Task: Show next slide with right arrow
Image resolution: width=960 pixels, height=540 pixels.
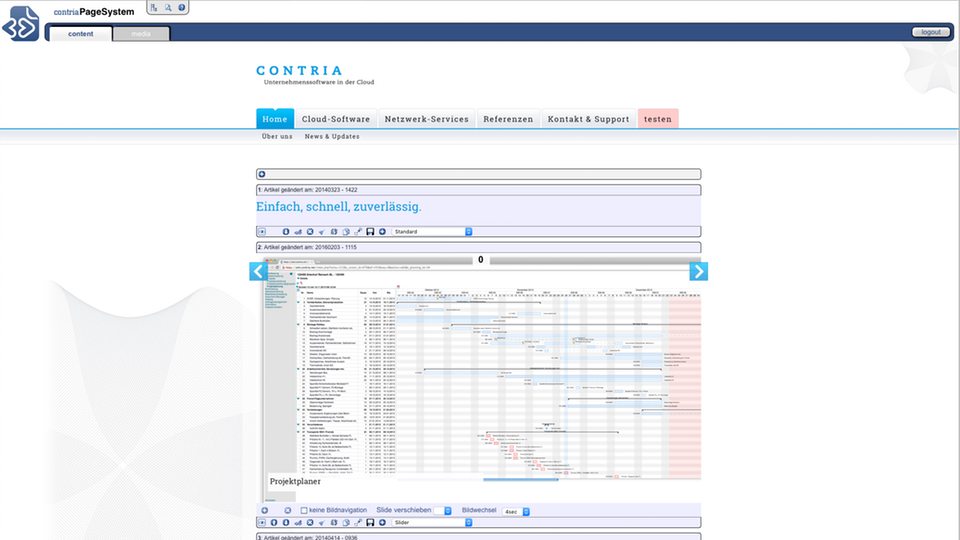Action: tap(699, 271)
